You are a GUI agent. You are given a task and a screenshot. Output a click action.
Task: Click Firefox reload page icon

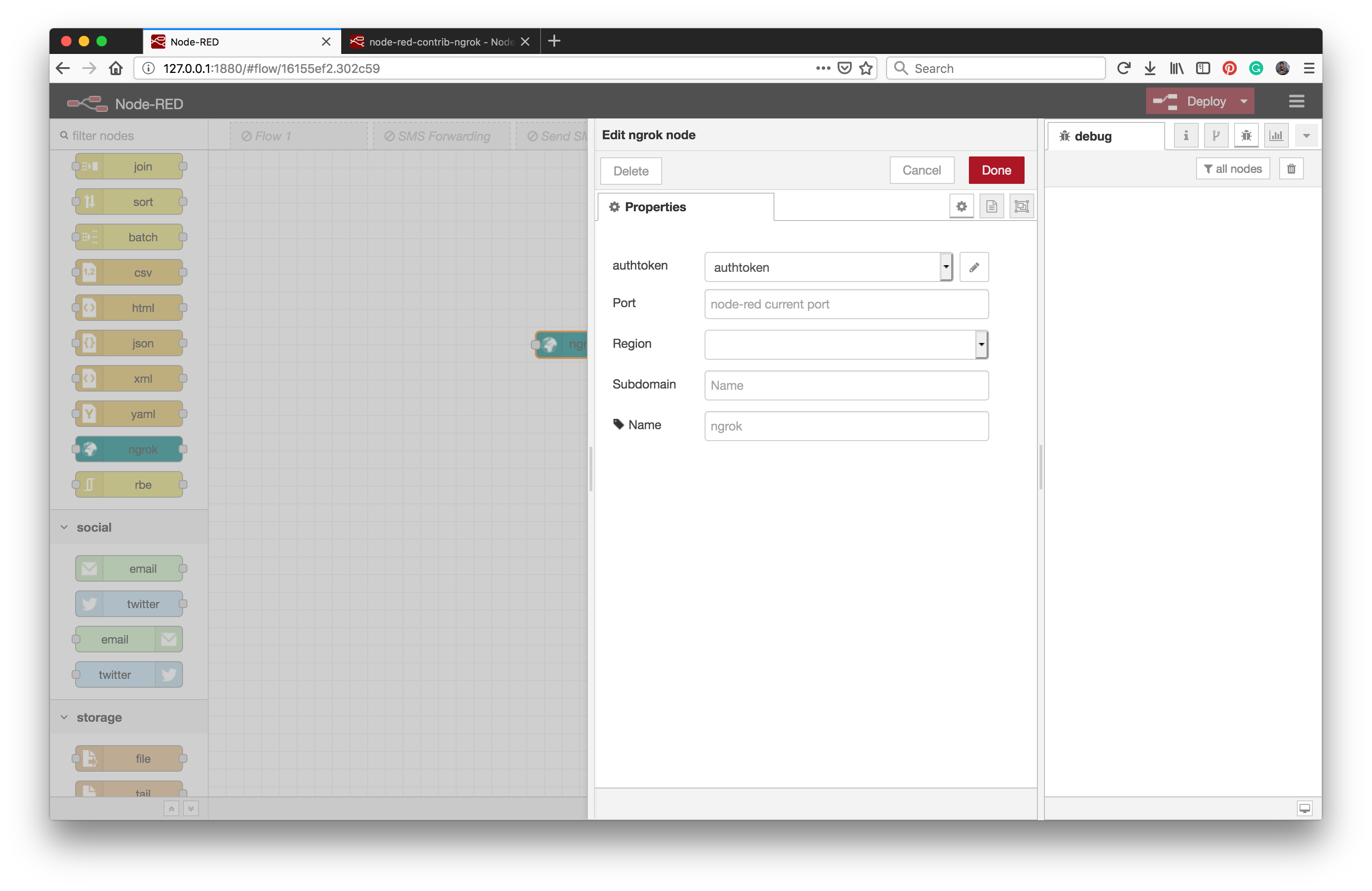point(1123,69)
